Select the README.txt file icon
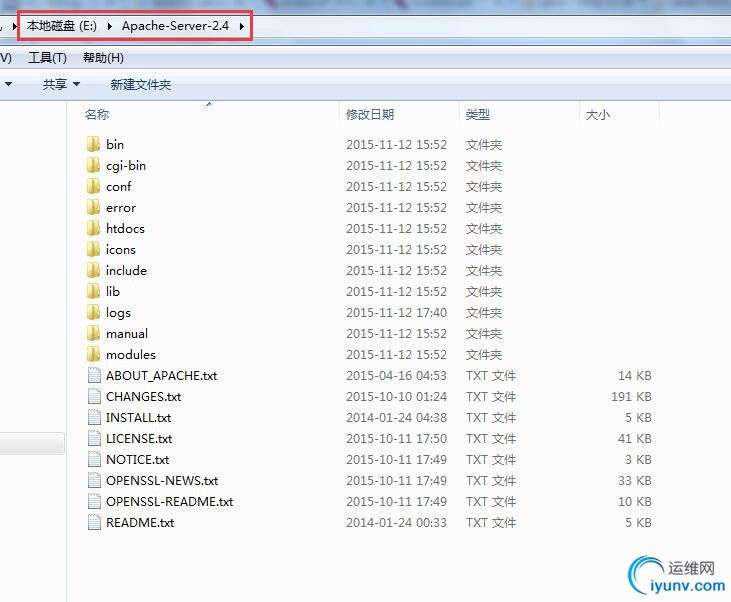The image size is (731, 602). [x=94, y=522]
